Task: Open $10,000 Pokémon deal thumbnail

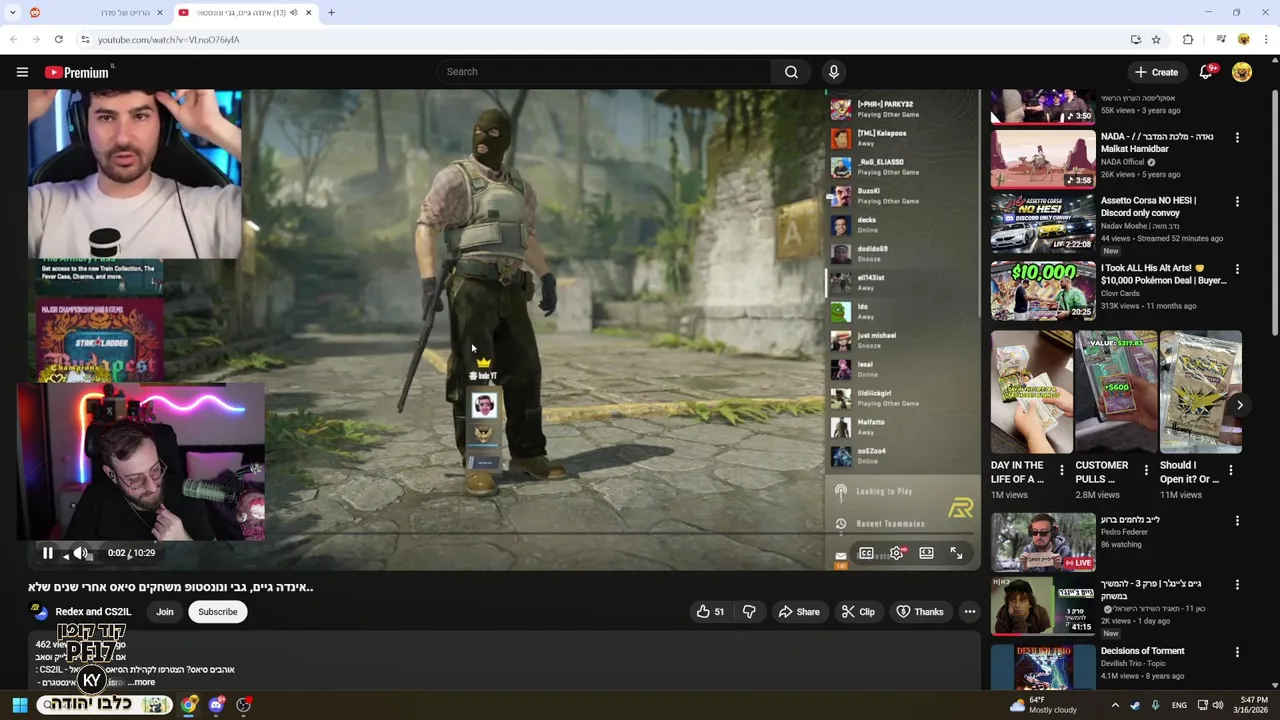Action: pyautogui.click(x=1043, y=291)
